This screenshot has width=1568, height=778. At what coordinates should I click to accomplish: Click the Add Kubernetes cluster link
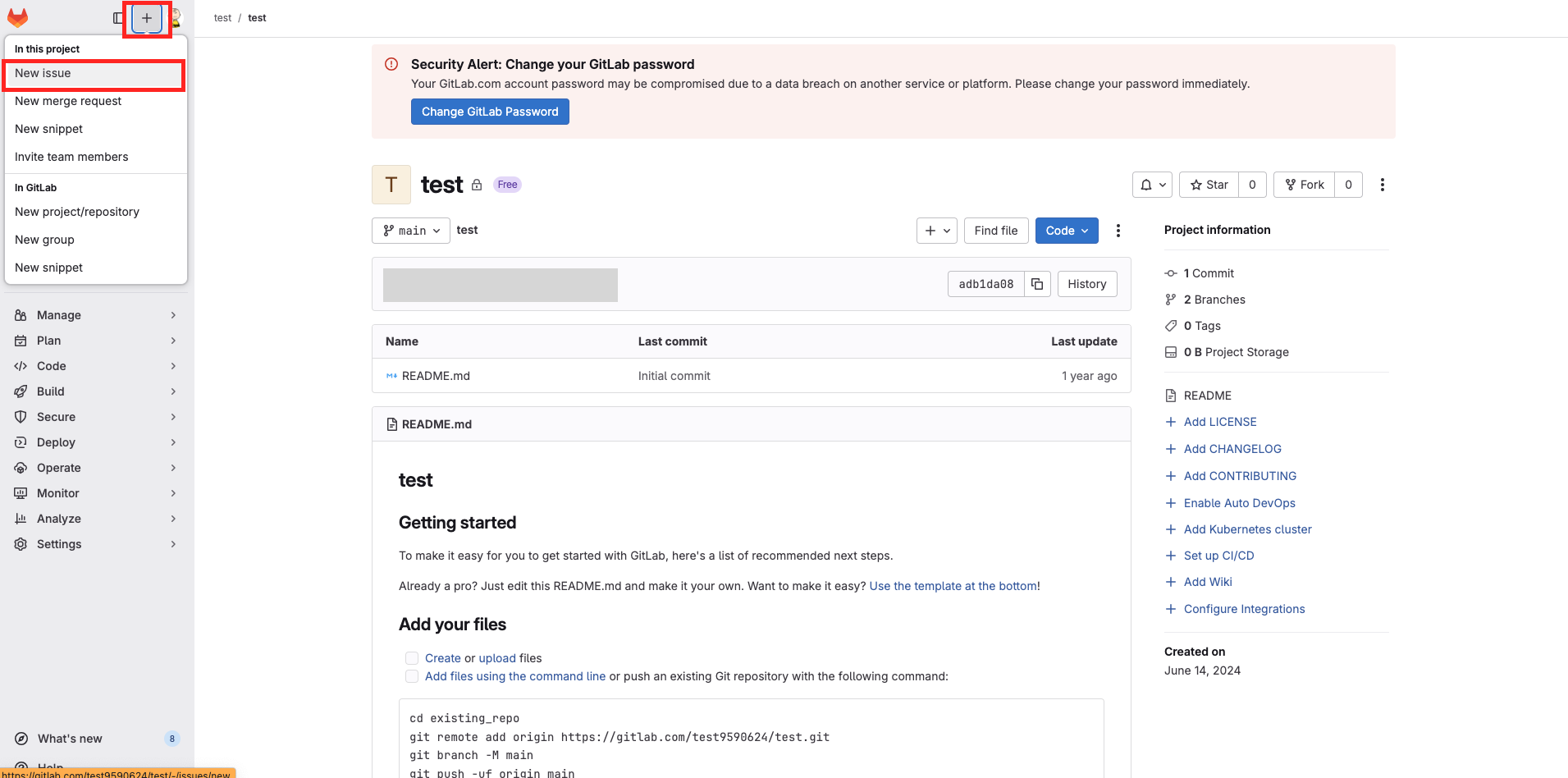1247,529
